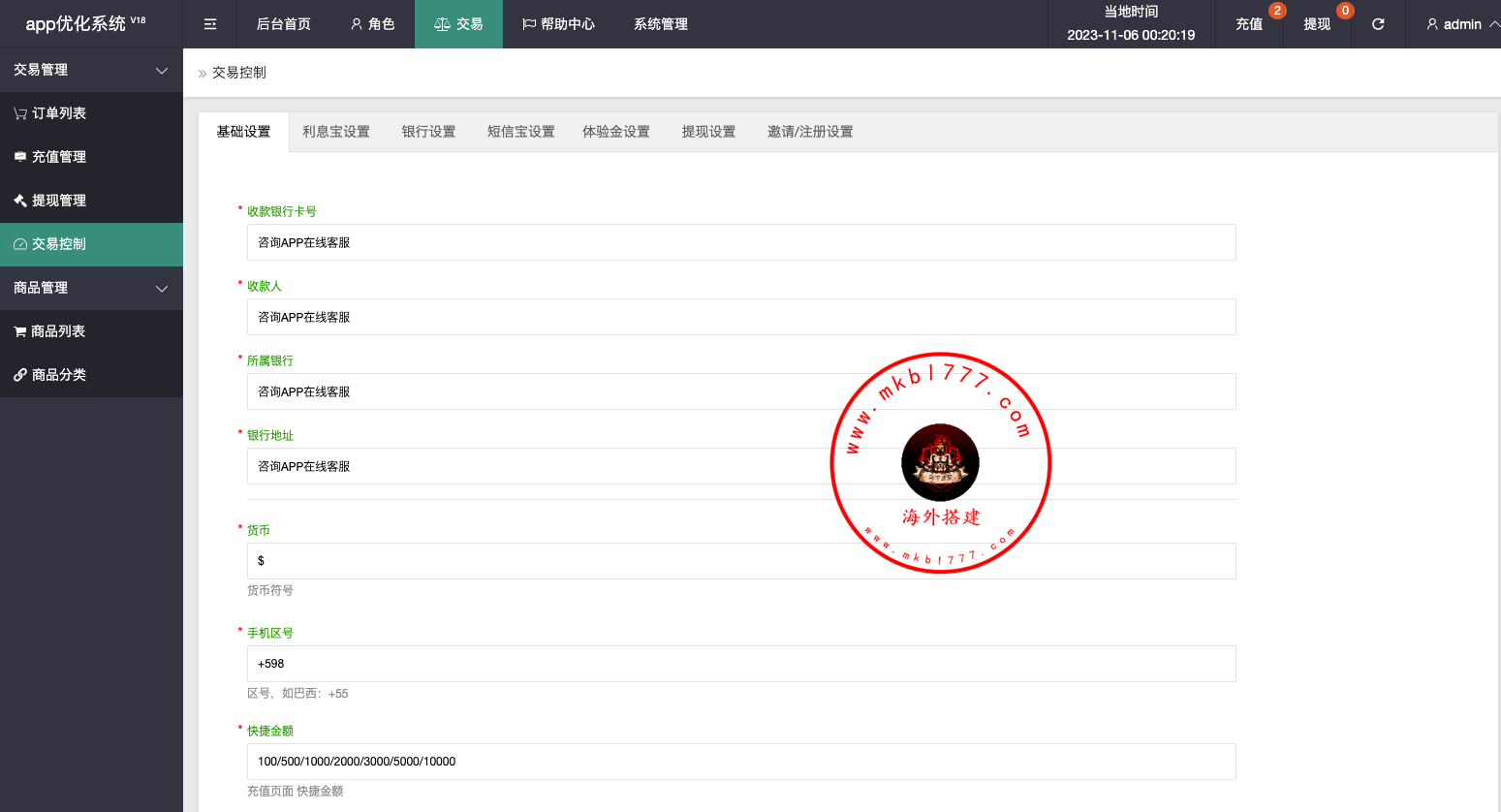Image resolution: width=1501 pixels, height=812 pixels.
Task: Click the 快捷金额 field label
Action: pyautogui.click(x=270, y=731)
